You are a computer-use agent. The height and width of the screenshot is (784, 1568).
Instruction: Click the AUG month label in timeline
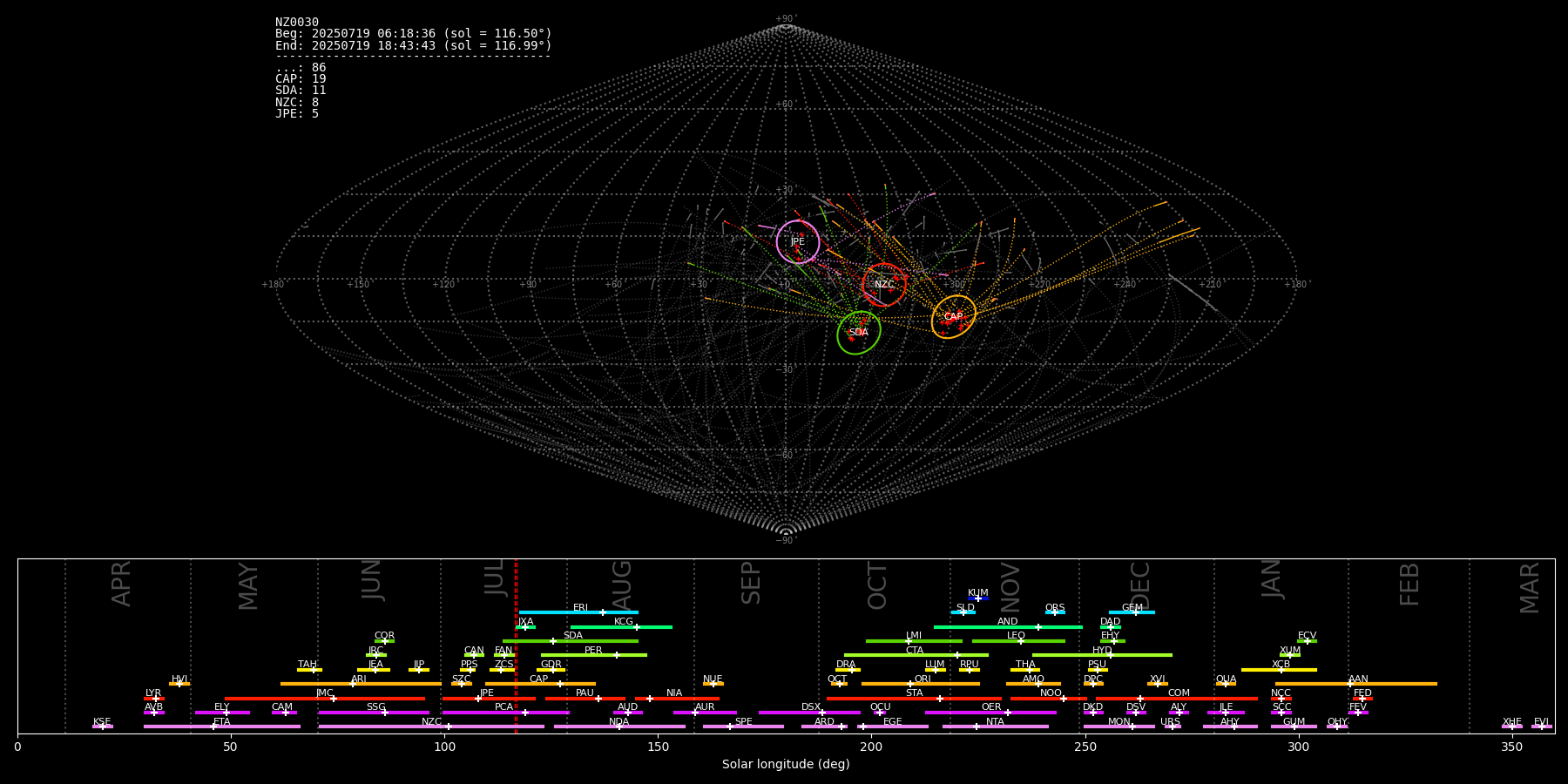621,585
